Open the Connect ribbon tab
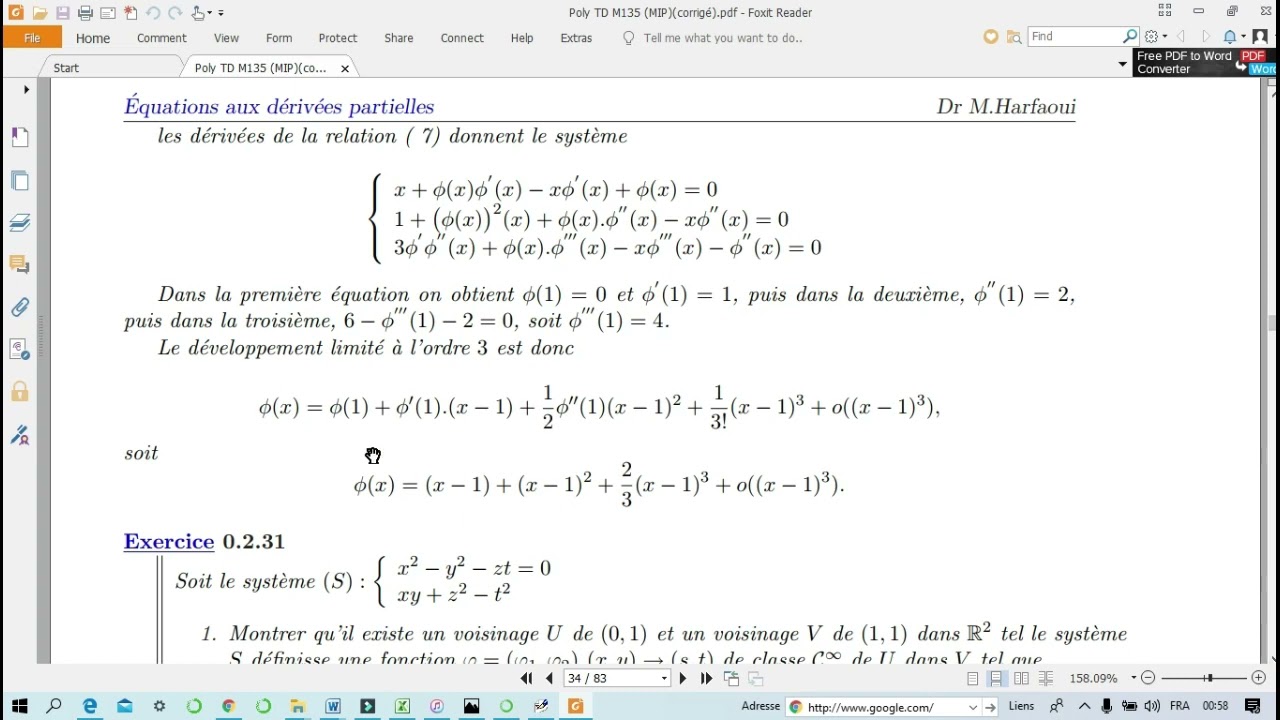Viewport: 1280px width, 720px height. tap(462, 38)
